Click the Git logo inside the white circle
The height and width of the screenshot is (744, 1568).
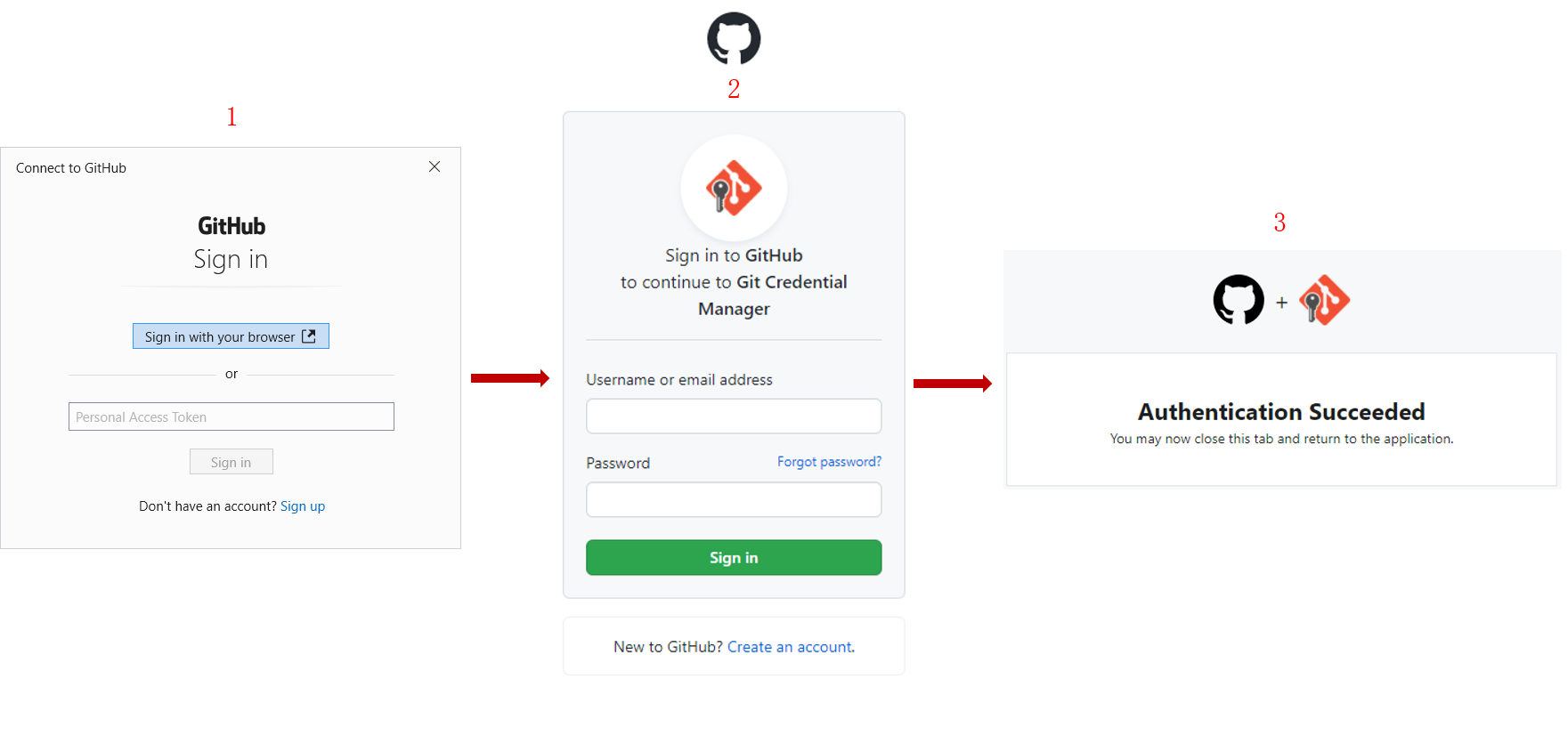pyautogui.click(x=733, y=188)
